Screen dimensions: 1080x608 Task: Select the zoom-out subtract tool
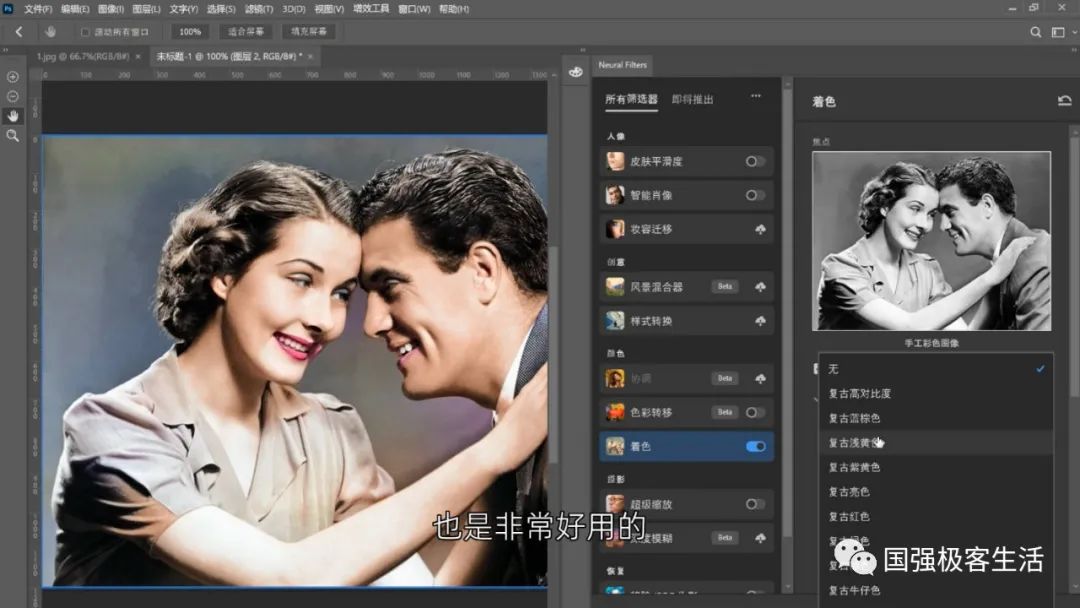coord(12,96)
